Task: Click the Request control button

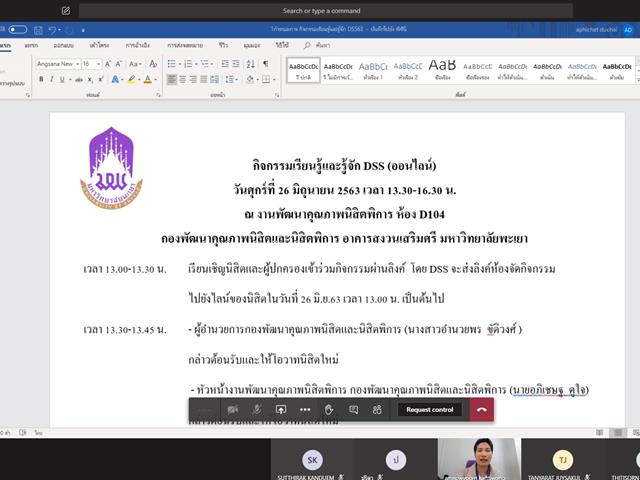Action: pos(429,409)
